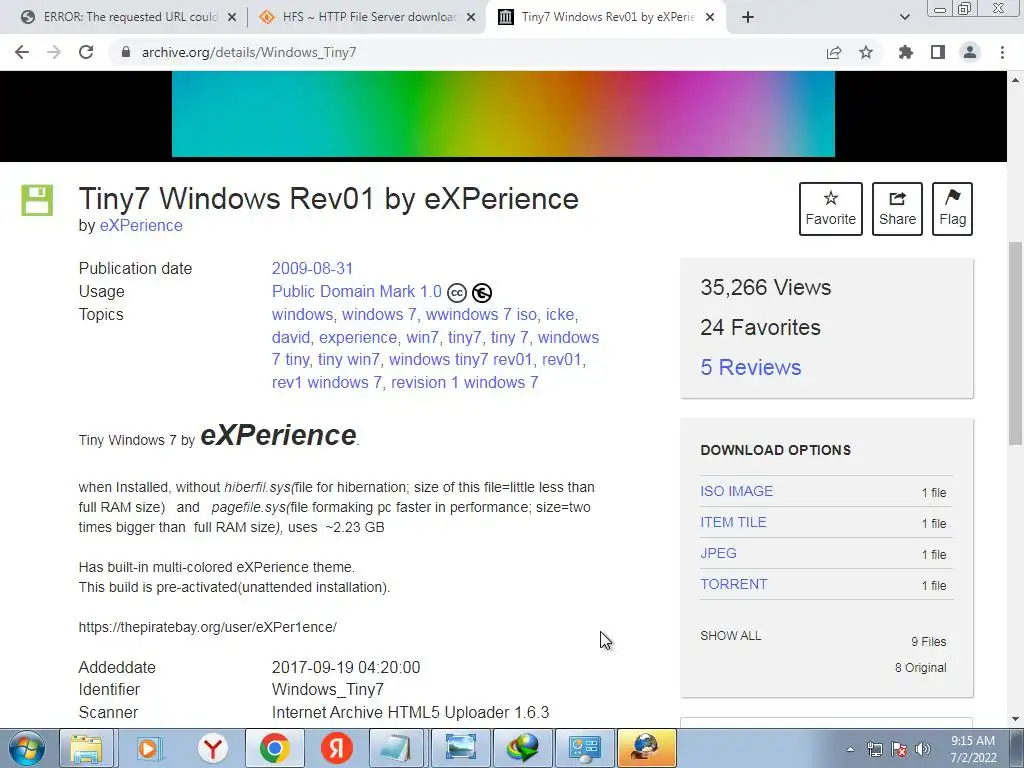Open the ITEM TILE download option
The height and width of the screenshot is (768, 1024).
point(733,522)
